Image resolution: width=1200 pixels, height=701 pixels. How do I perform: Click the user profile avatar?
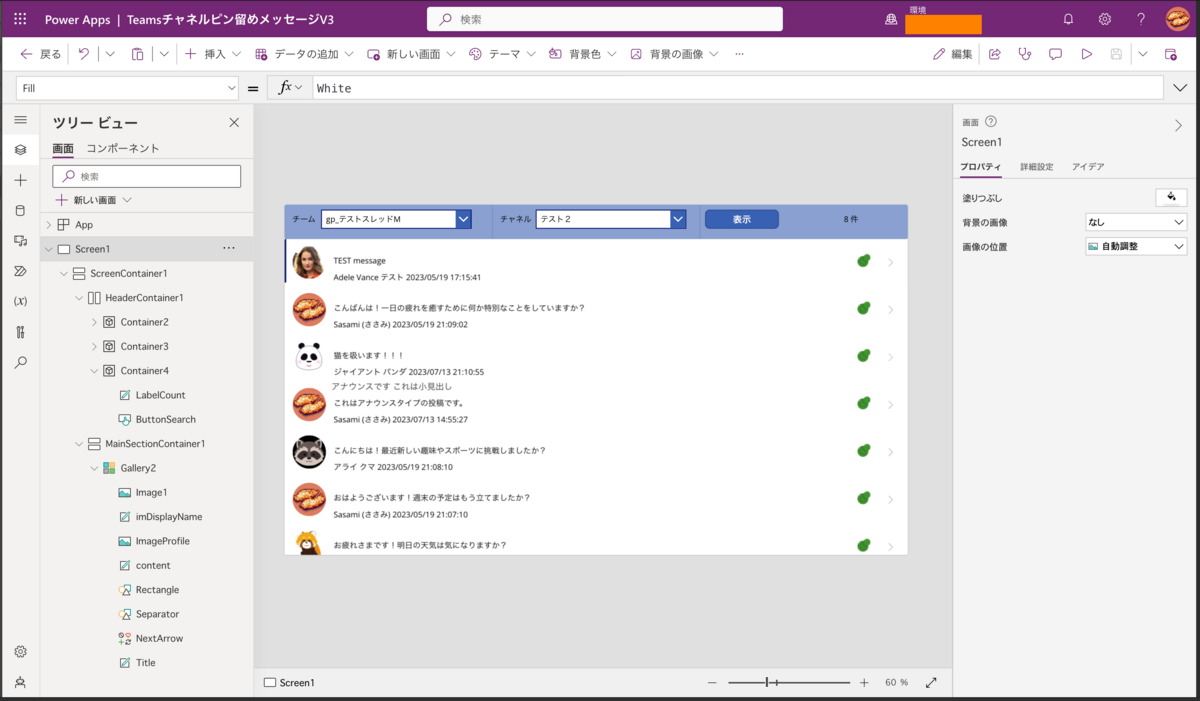tap(1177, 19)
